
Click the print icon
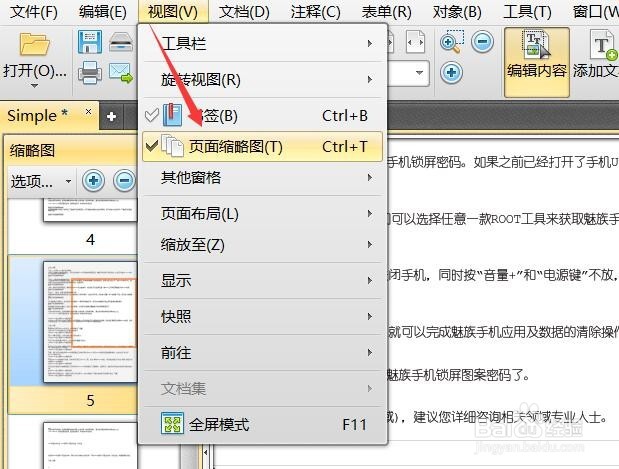click(90, 73)
